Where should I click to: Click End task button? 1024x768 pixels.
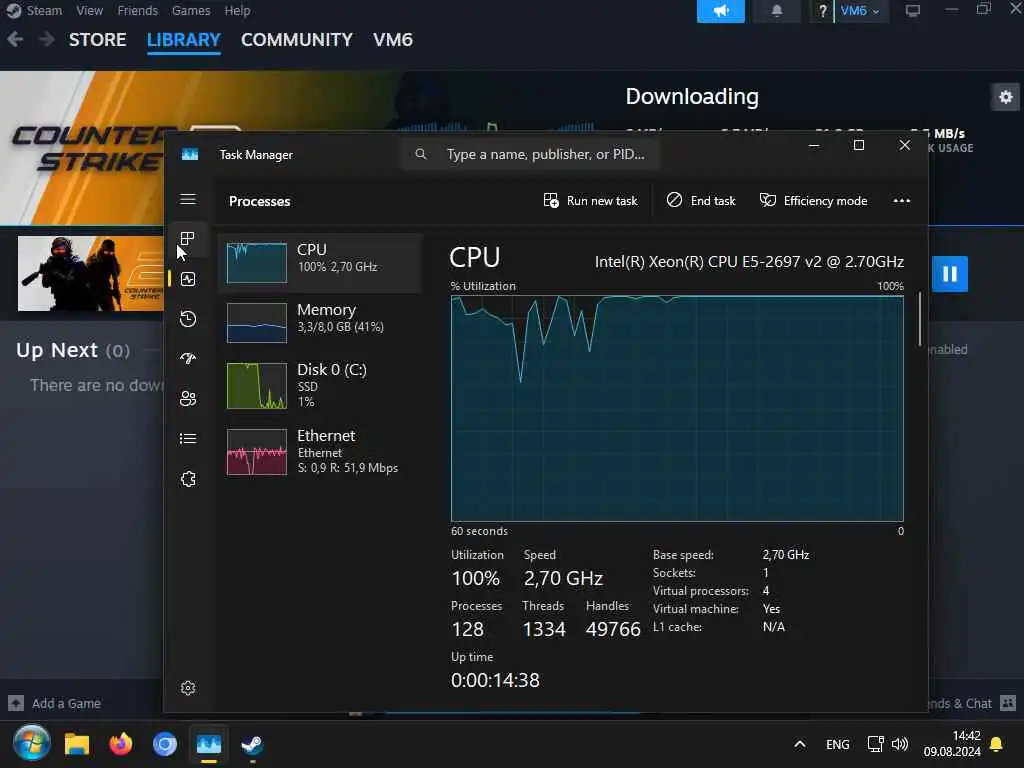click(x=701, y=200)
